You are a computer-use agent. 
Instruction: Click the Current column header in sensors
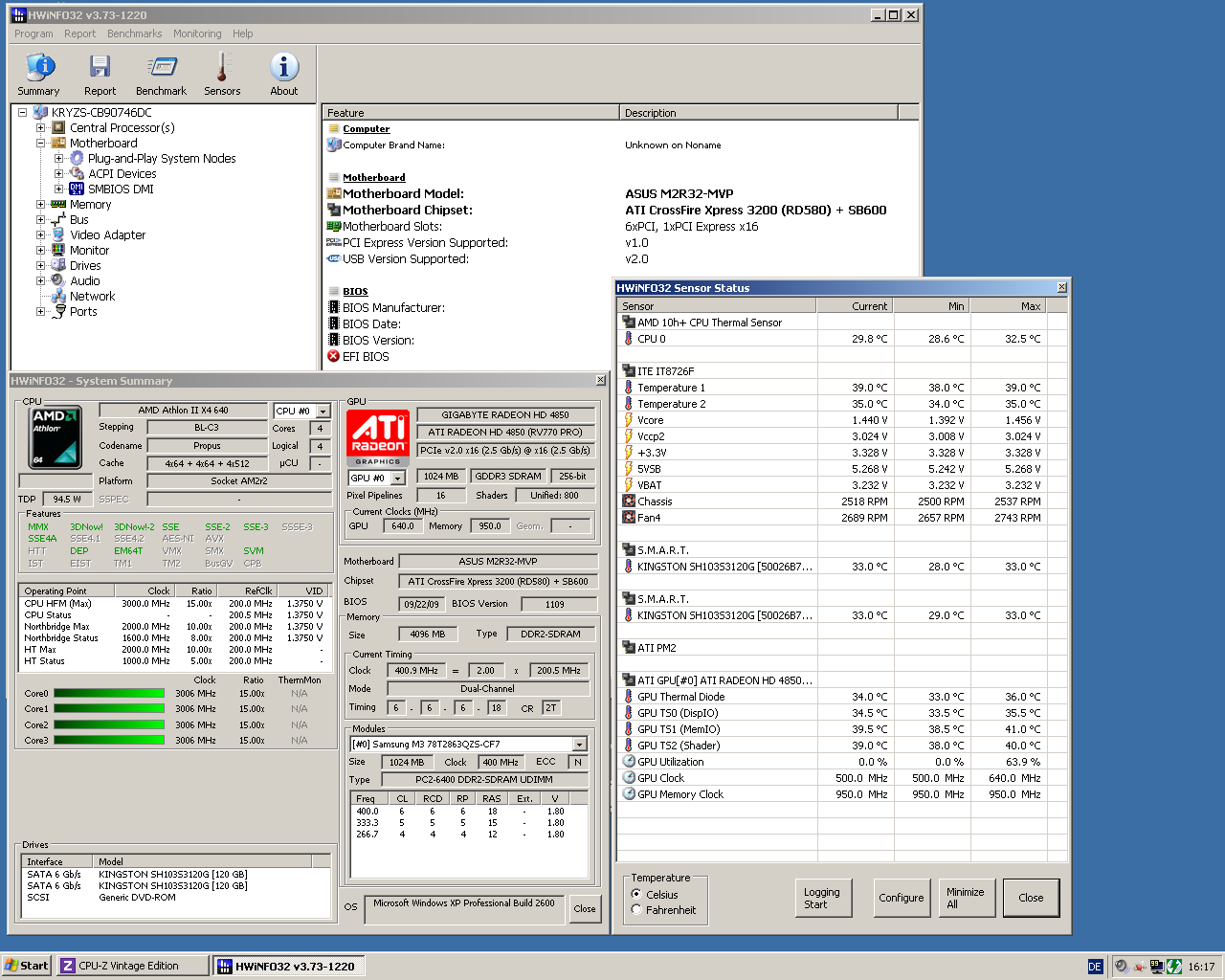(854, 306)
